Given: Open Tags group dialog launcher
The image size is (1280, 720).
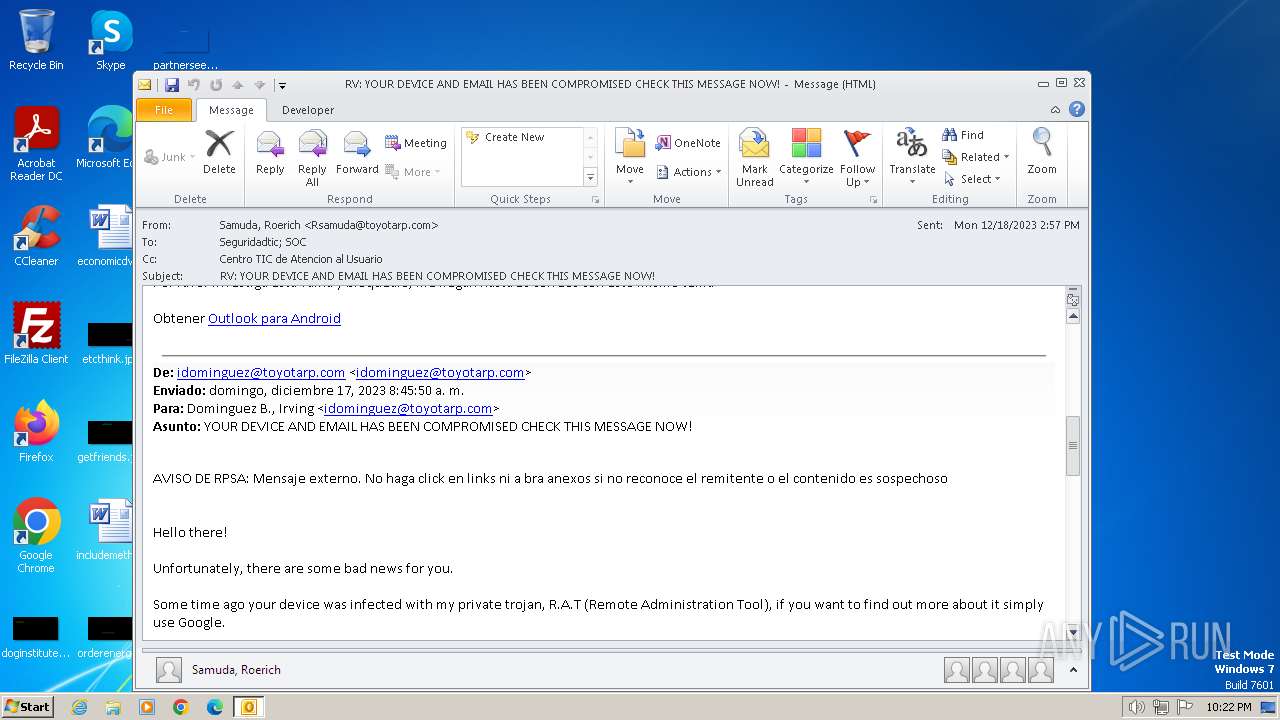Looking at the screenshot, I should [873, 200].
